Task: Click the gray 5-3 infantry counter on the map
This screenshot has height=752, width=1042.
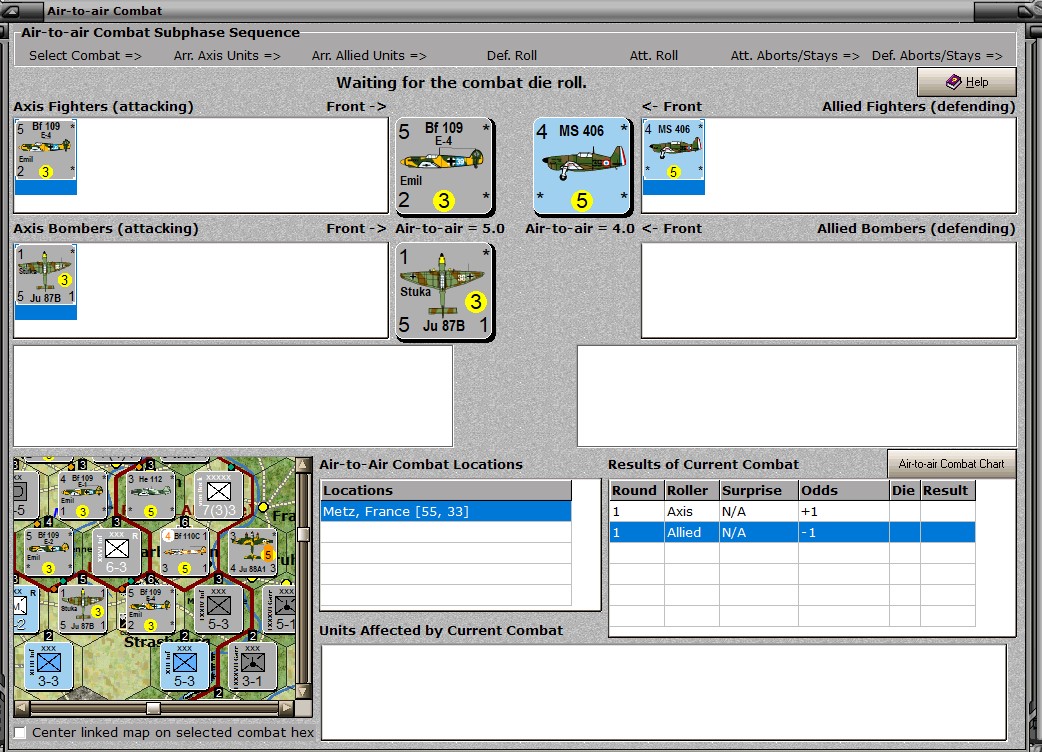Action: 219,609
